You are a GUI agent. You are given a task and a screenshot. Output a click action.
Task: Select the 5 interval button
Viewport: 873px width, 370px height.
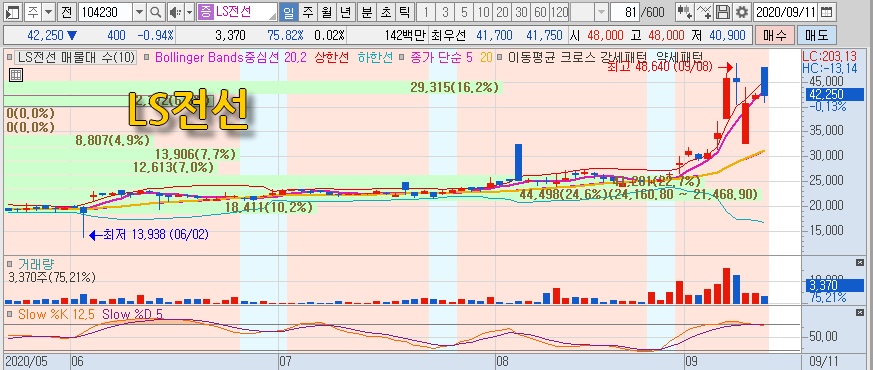(464, 12)
